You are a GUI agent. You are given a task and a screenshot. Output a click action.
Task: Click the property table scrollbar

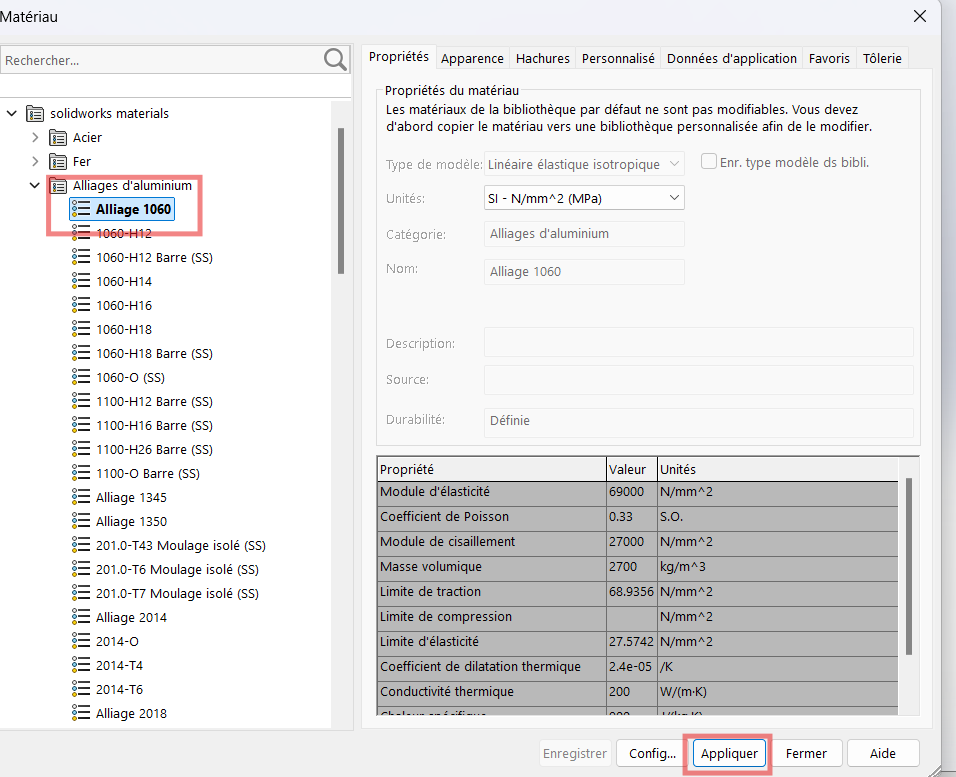[908, 567]
